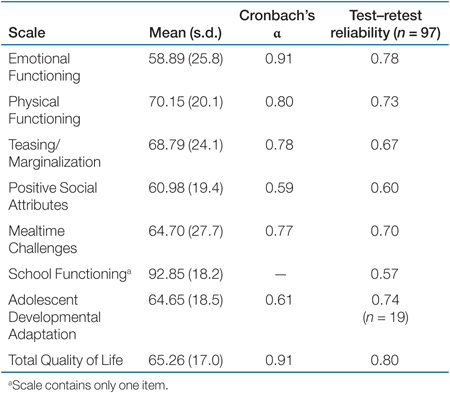Click the Mean (s.d.) column header
This screenshot has height=393, width=450.
tap(185, 33)
